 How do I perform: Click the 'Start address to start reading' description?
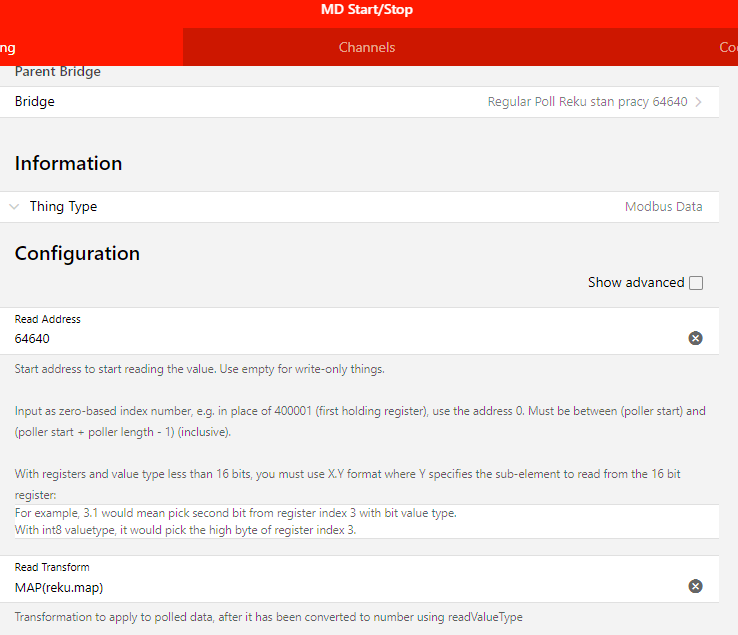tap(200, 369)
